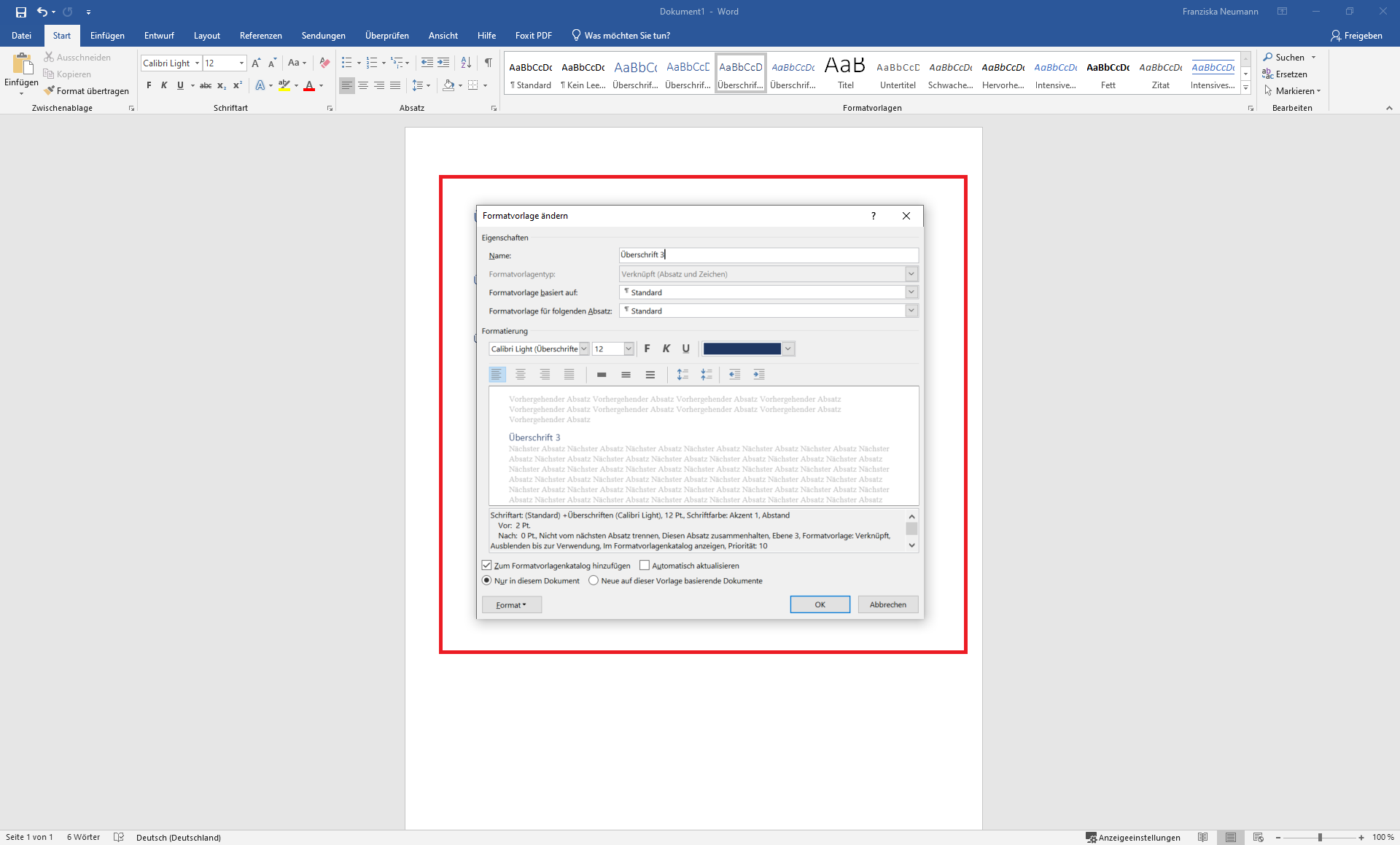This screenshot has width=1400, height=845.
Task: Open the Einfügen ribbon tab
Action: point(107,35)
